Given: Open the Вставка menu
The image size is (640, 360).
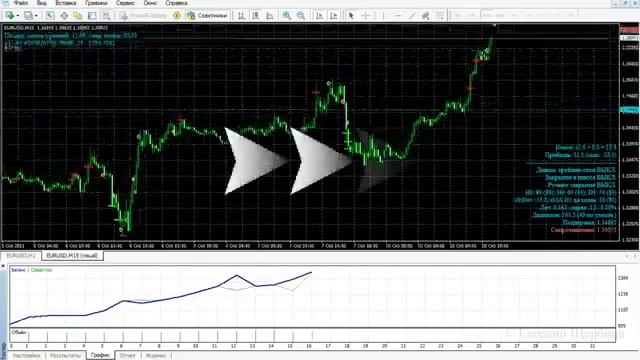Looking at the screenshot, I should pos(66,3).
